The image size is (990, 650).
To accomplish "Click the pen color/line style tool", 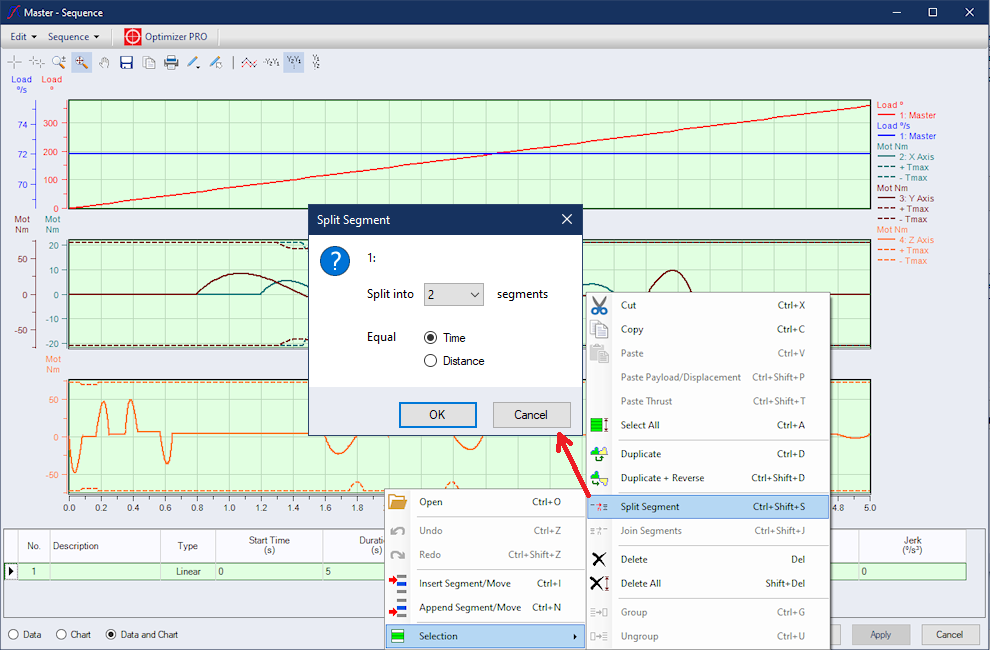I will point(194,62).
